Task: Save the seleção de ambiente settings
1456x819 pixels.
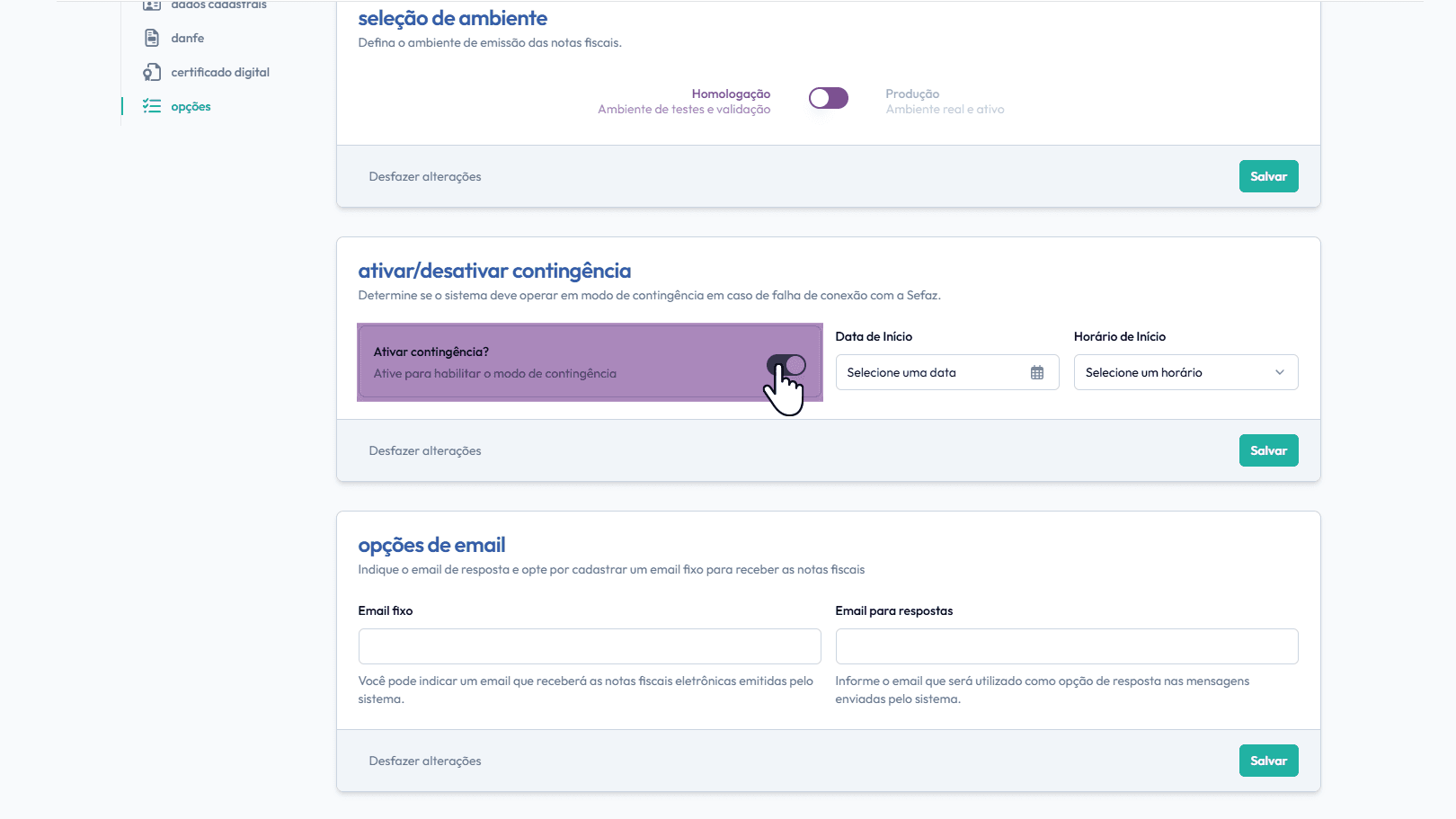Action: 1268,176
